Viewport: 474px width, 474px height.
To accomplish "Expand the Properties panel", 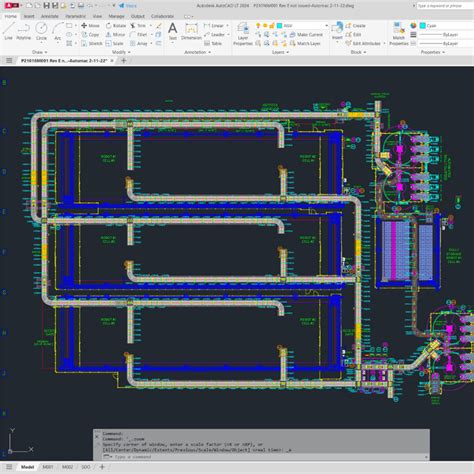I will tap(433, 52).
